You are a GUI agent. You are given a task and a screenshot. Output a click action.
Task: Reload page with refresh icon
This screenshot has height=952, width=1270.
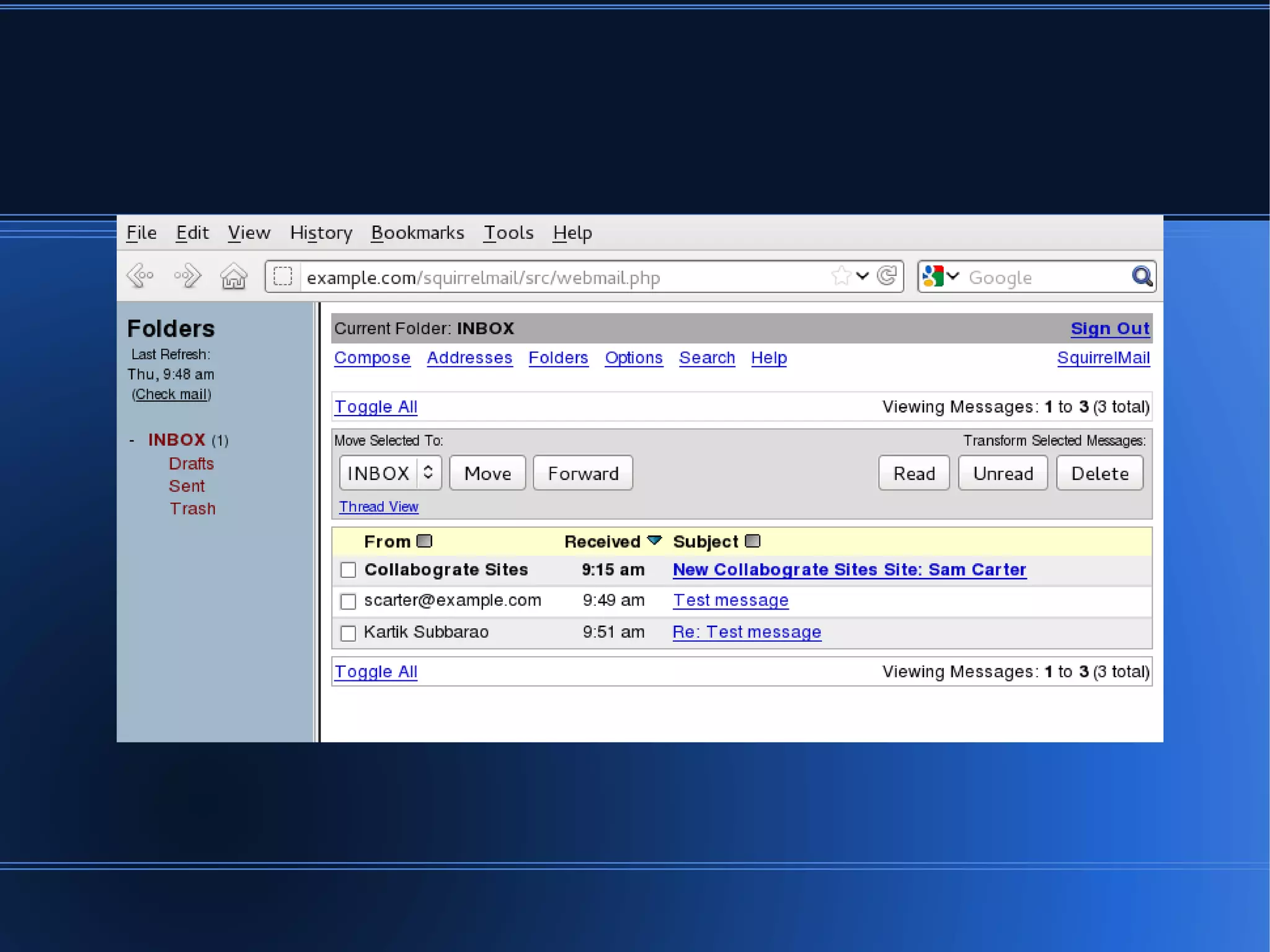pos(887,276)
